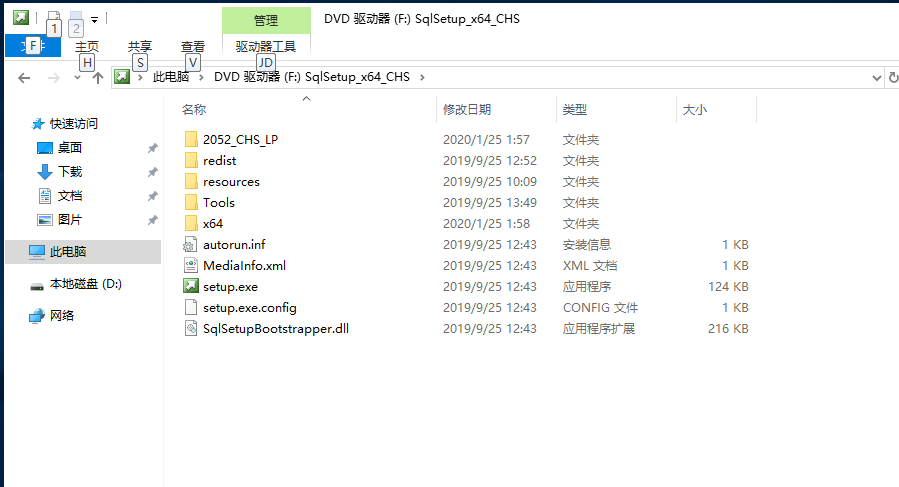Click 此电脑 in the address bar
Screen dimensions: 899x487
click(171, 77)
